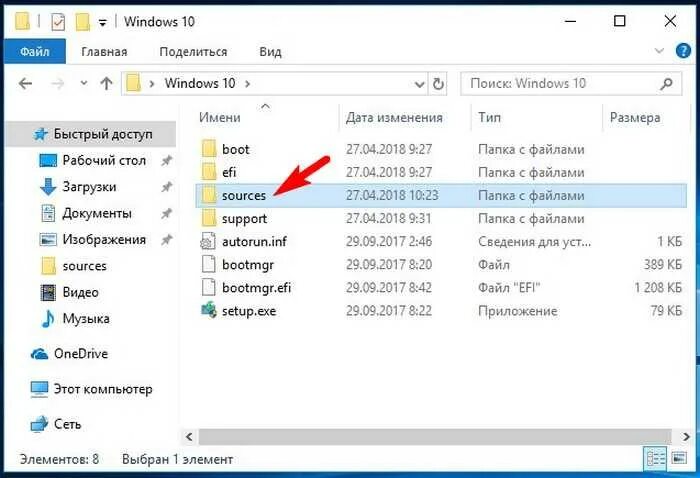Viewport: 700px width, 478px height.
Task: Sort by the Имени column header
Action: [220, 117]
